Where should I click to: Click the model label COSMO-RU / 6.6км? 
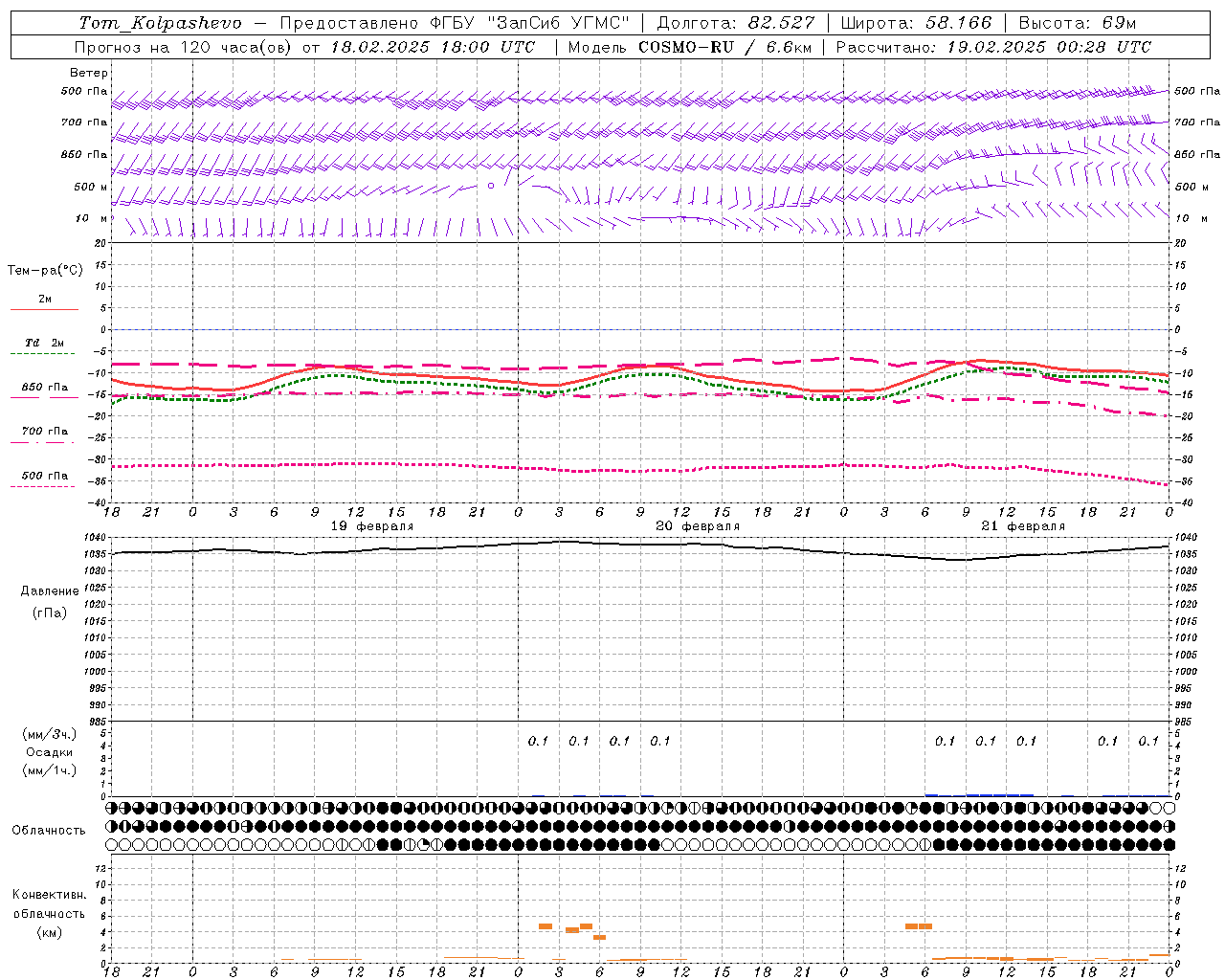[x=724, y=47]
